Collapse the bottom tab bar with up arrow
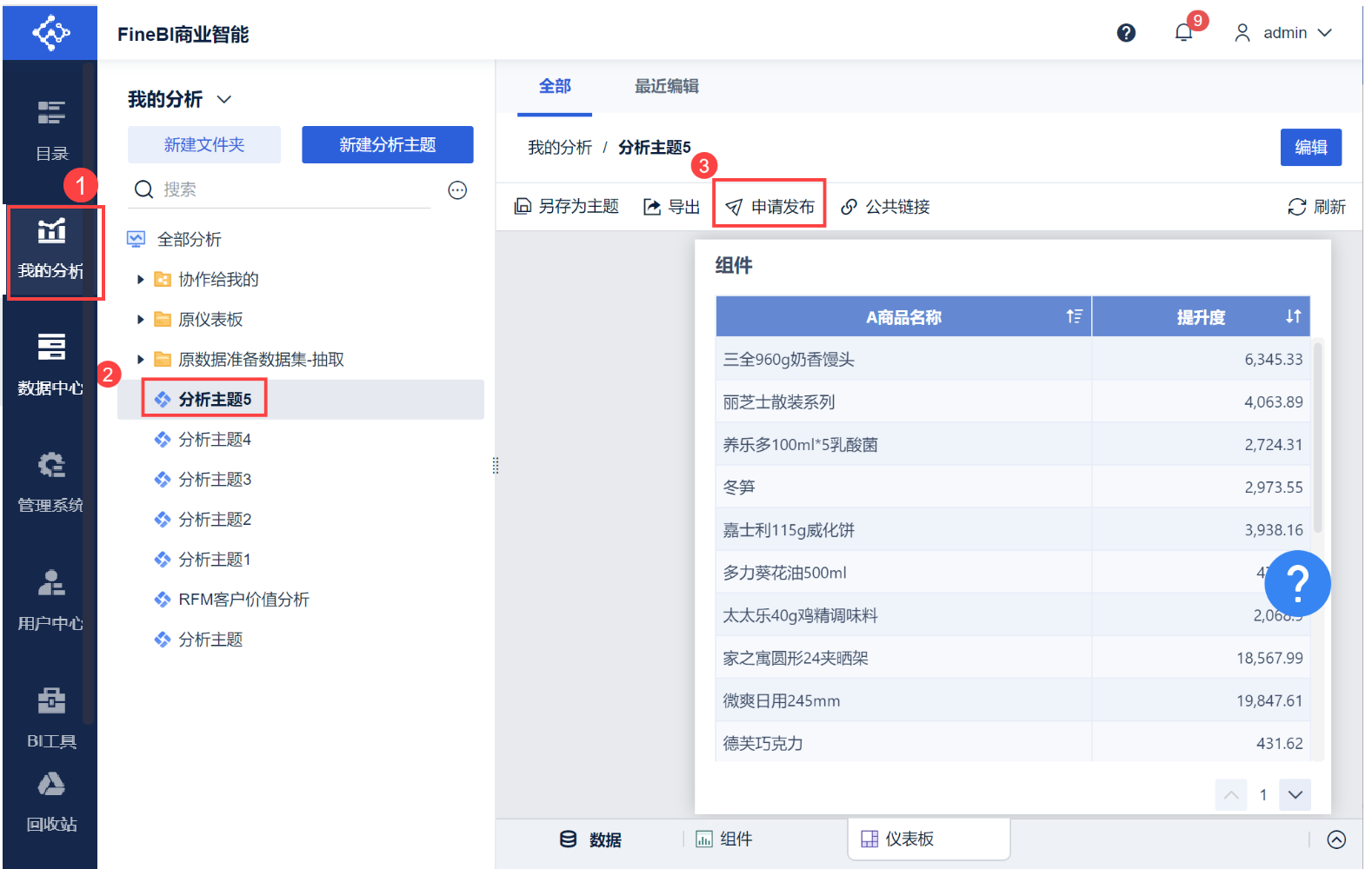 coord(1336,839)
